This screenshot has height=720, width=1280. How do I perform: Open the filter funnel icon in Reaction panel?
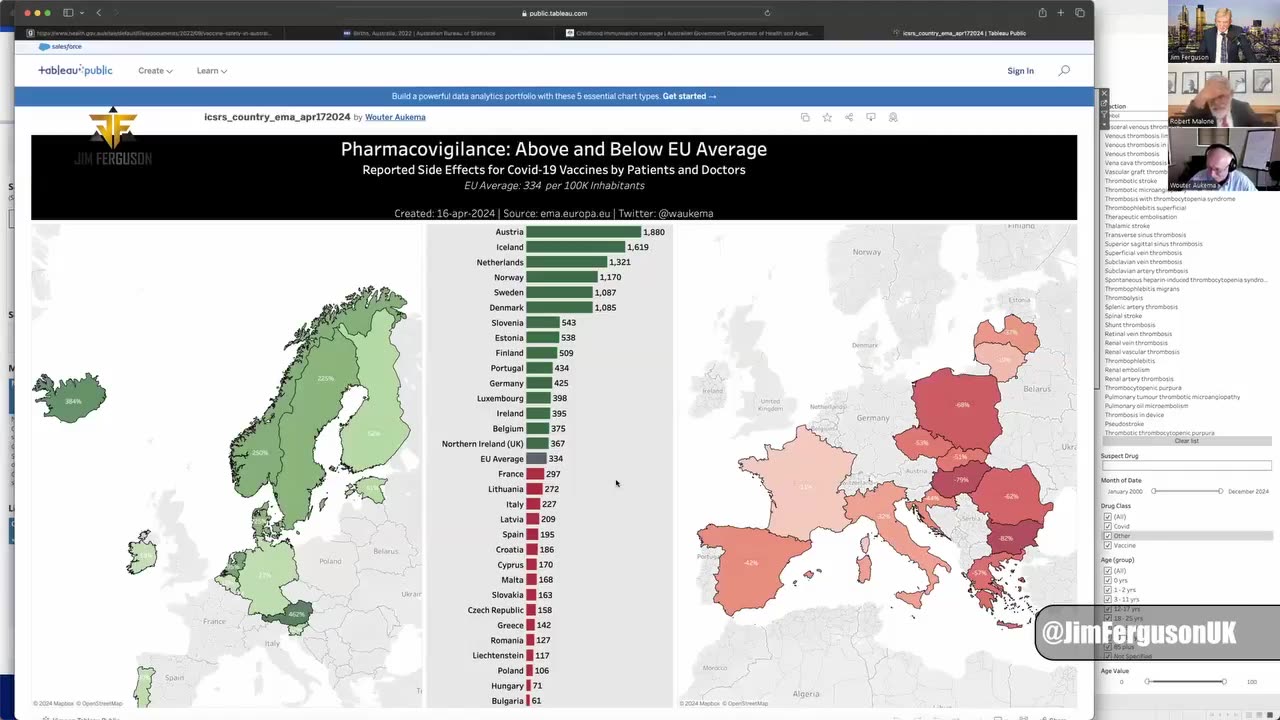pyautogui.click(x=1104, y=115)
